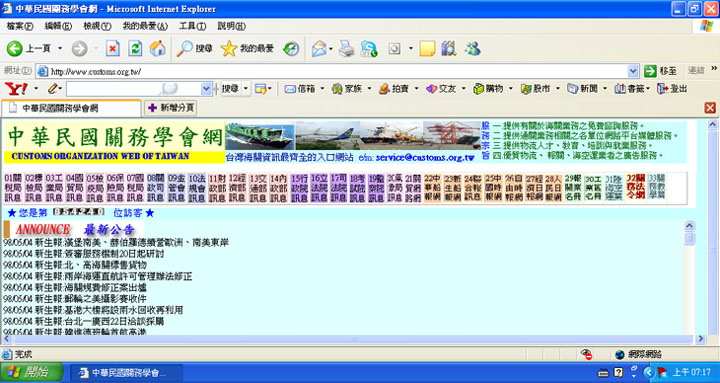
Task: Click the Forward arrow icon
Action: (79, 48)
